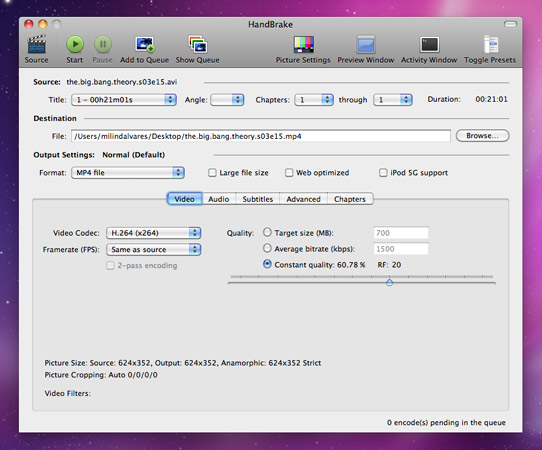
Task: Open the Video Codec dropdown H.264 (x264)
Action: [x=153, y=233]
